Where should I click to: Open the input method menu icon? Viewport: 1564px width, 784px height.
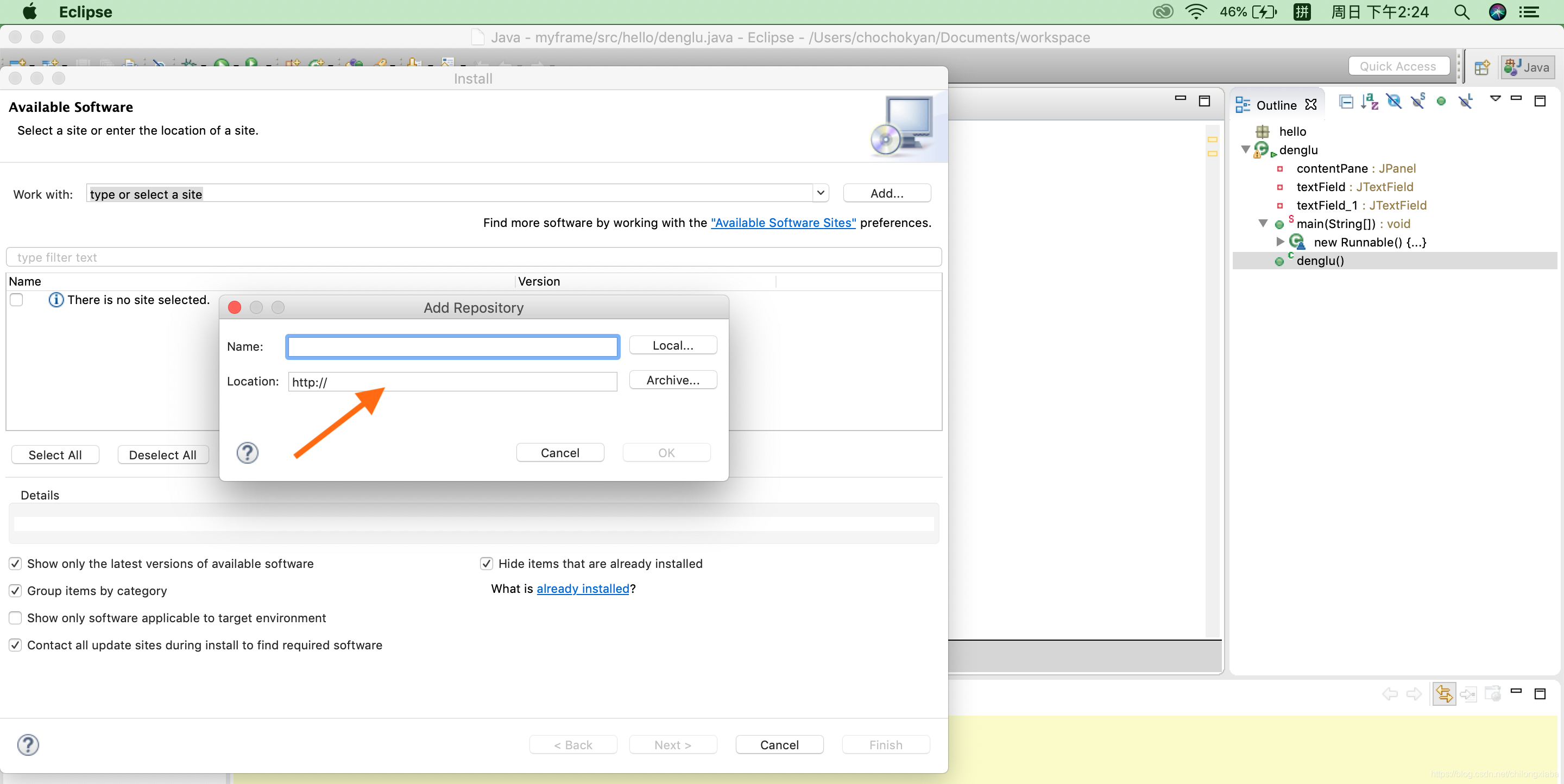coord(1302,12)
